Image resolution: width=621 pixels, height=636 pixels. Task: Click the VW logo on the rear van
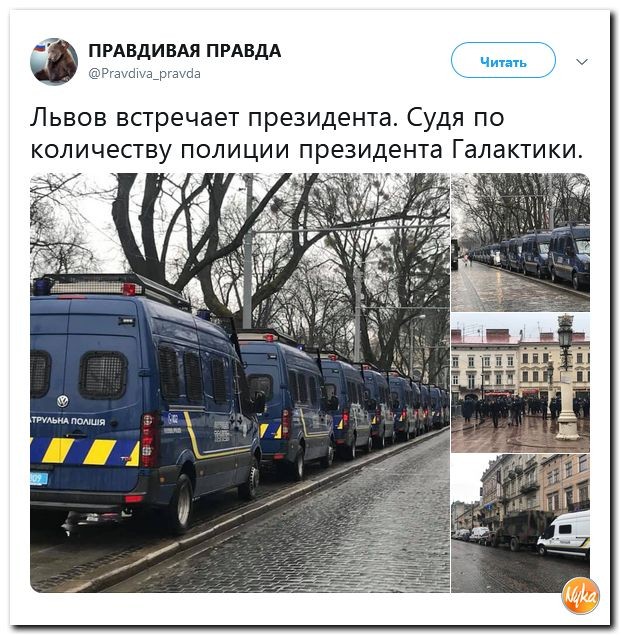(x=62, y=402)
